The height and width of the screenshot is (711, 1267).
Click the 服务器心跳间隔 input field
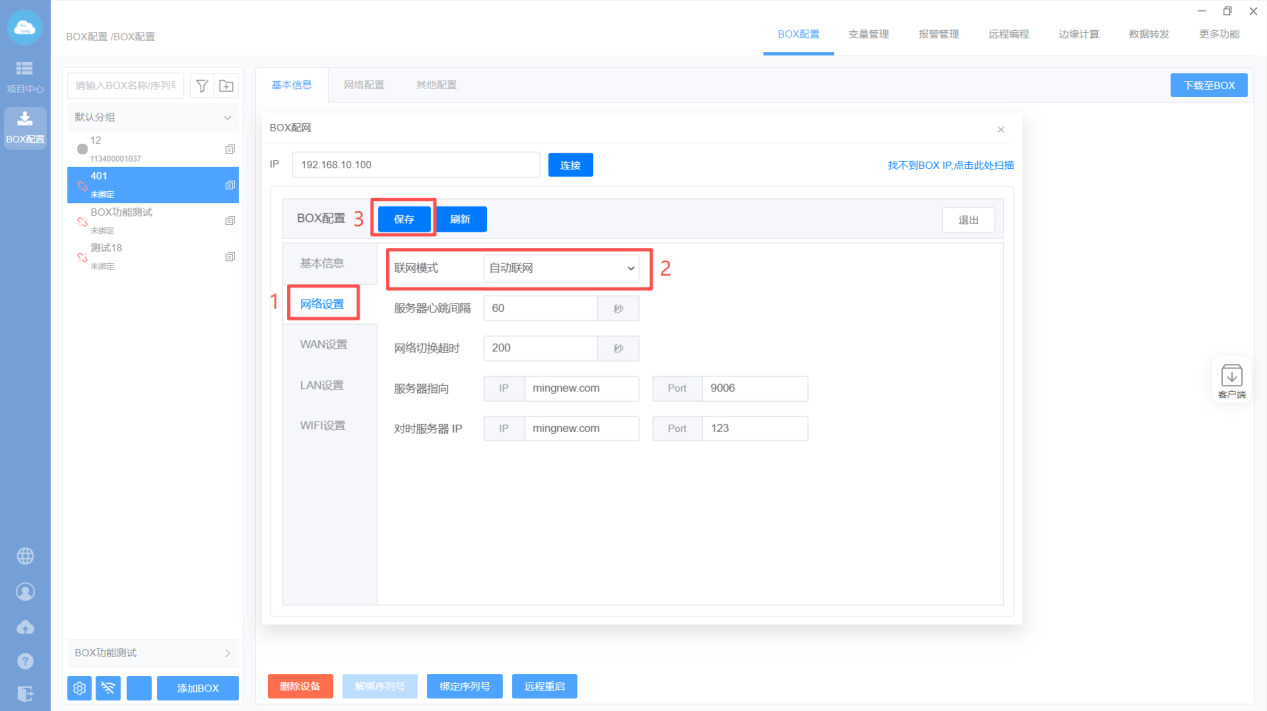[x=540, y=308]
